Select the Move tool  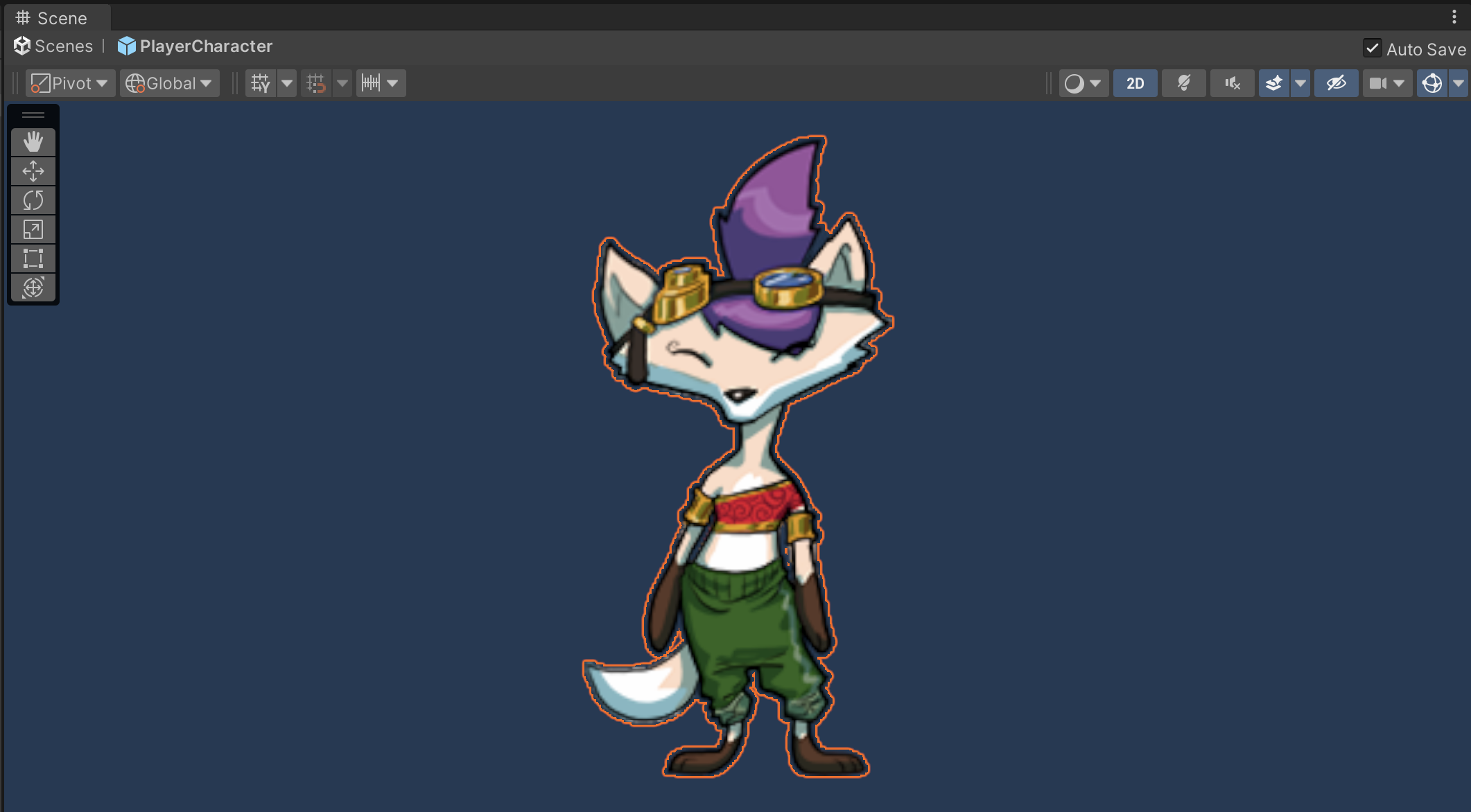point(33,171)
